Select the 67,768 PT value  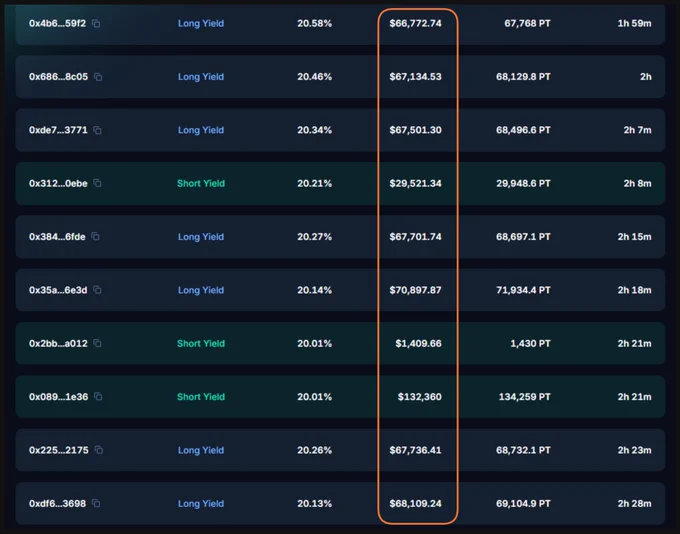point(527,23)
